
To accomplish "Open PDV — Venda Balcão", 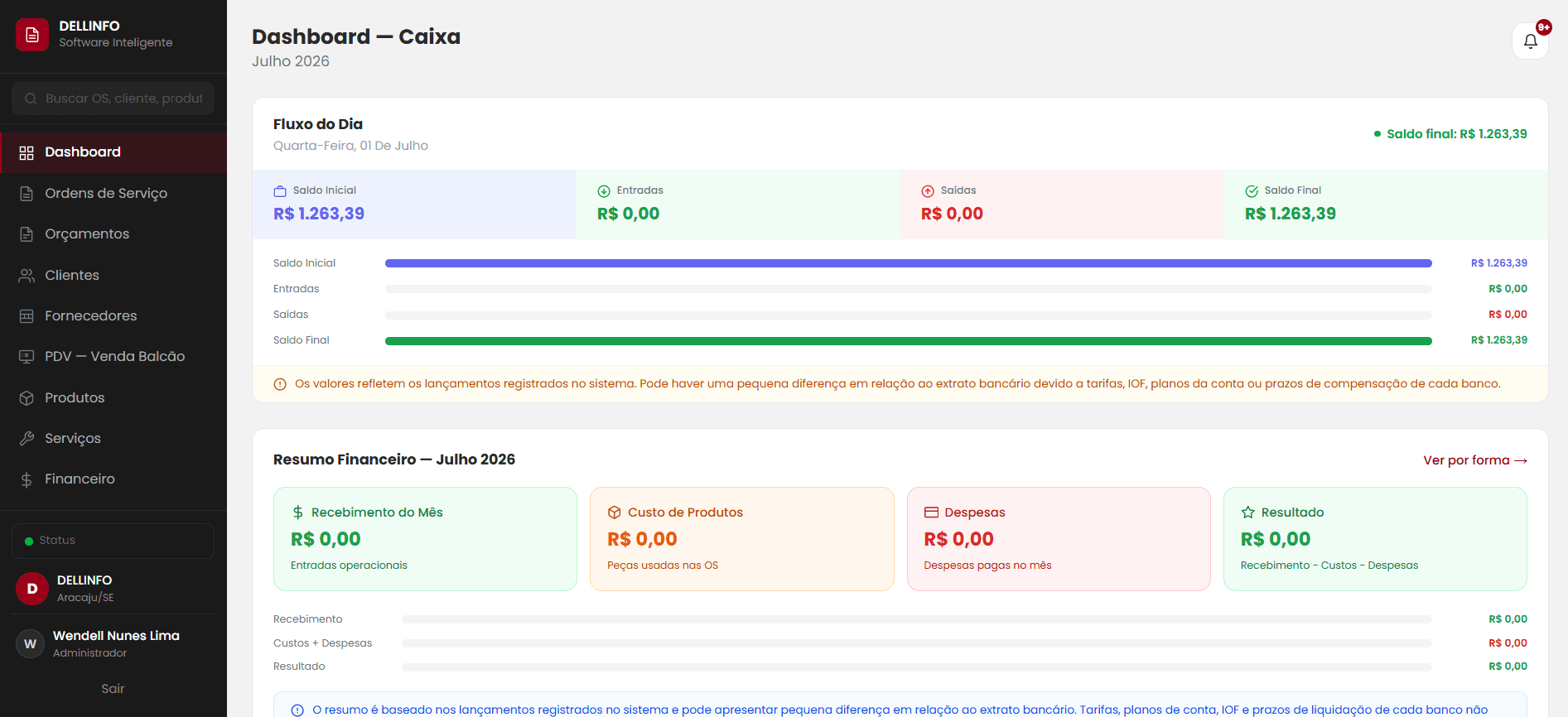I will pyautogui.click(x=113, y=357).
